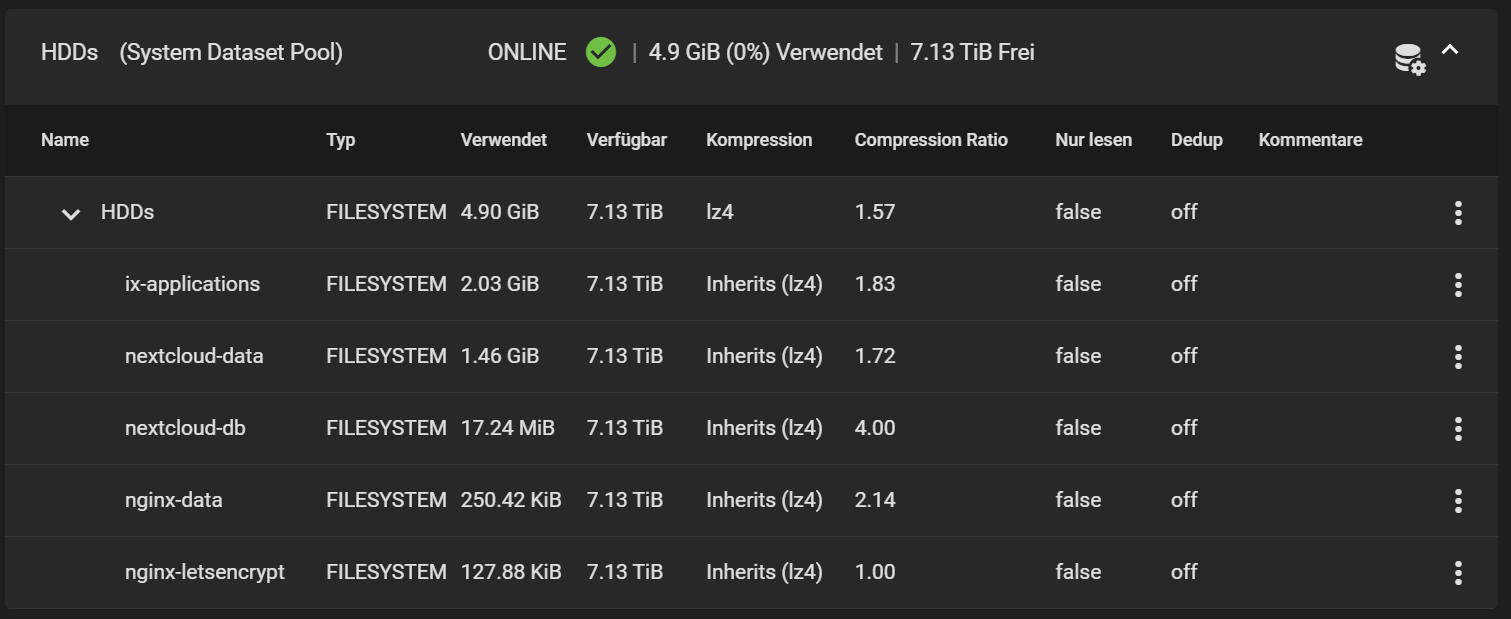
Task: Open three-dot menu for nginx-letsencrypt dataset
Action: pyautogui.click(x=1458, y=572)
